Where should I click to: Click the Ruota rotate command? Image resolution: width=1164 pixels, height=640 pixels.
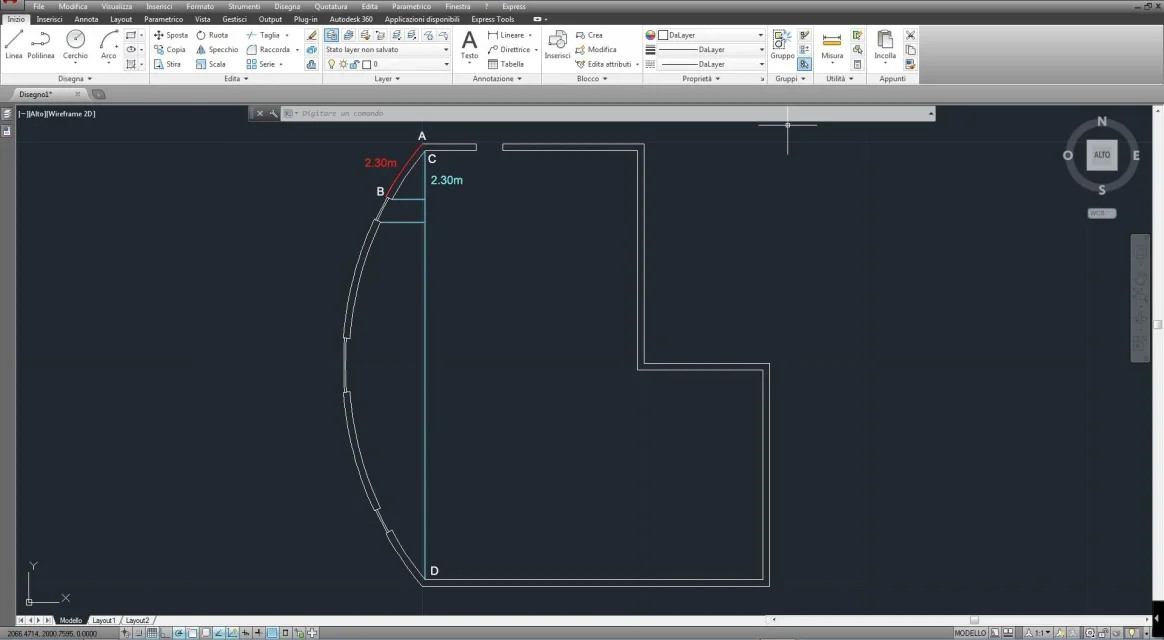[x=212, y=35]
